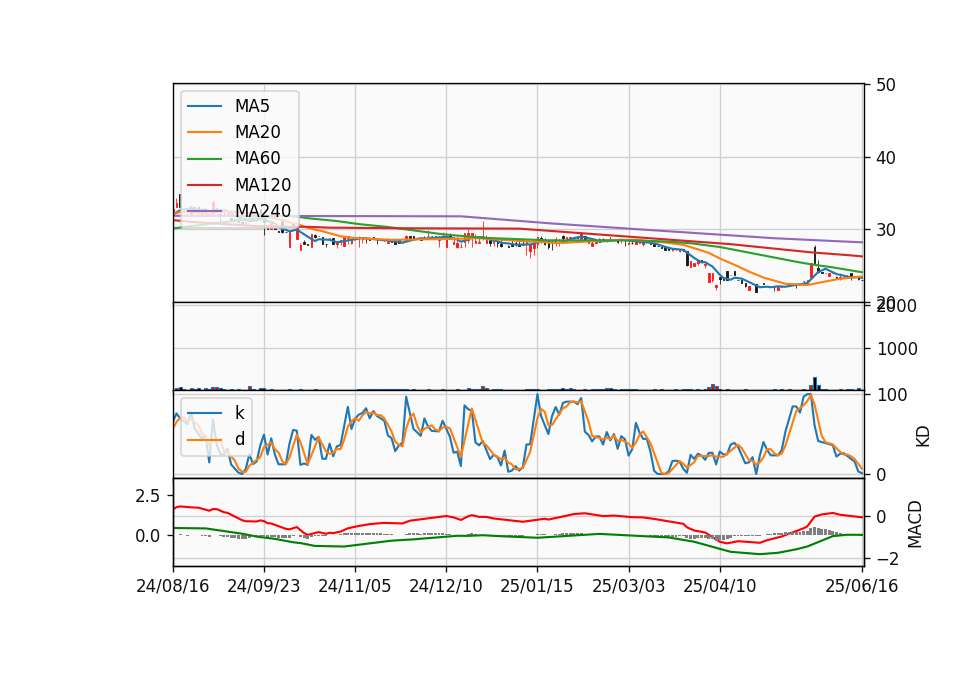Click the volume axis value 1000
Image resolution: width=960 pixels, height=690 pixels.
click(x=897, y=349)
